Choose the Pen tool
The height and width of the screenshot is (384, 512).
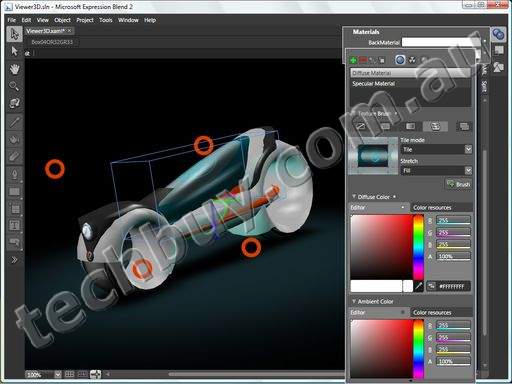(x=14, y=174)
